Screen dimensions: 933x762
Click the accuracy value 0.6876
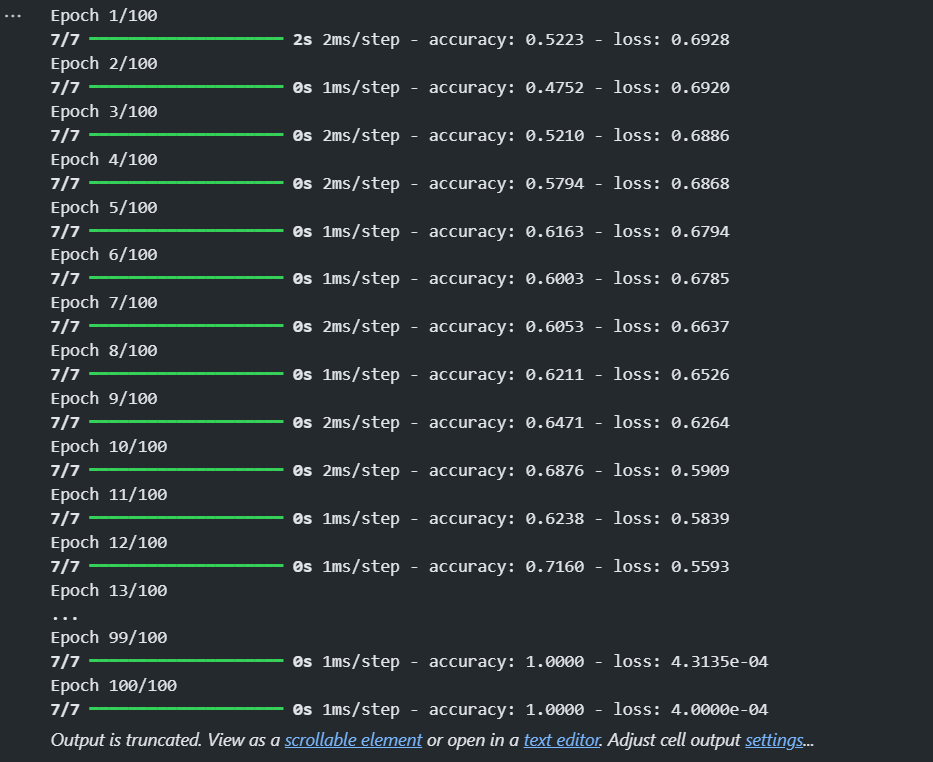pos(555,471)
